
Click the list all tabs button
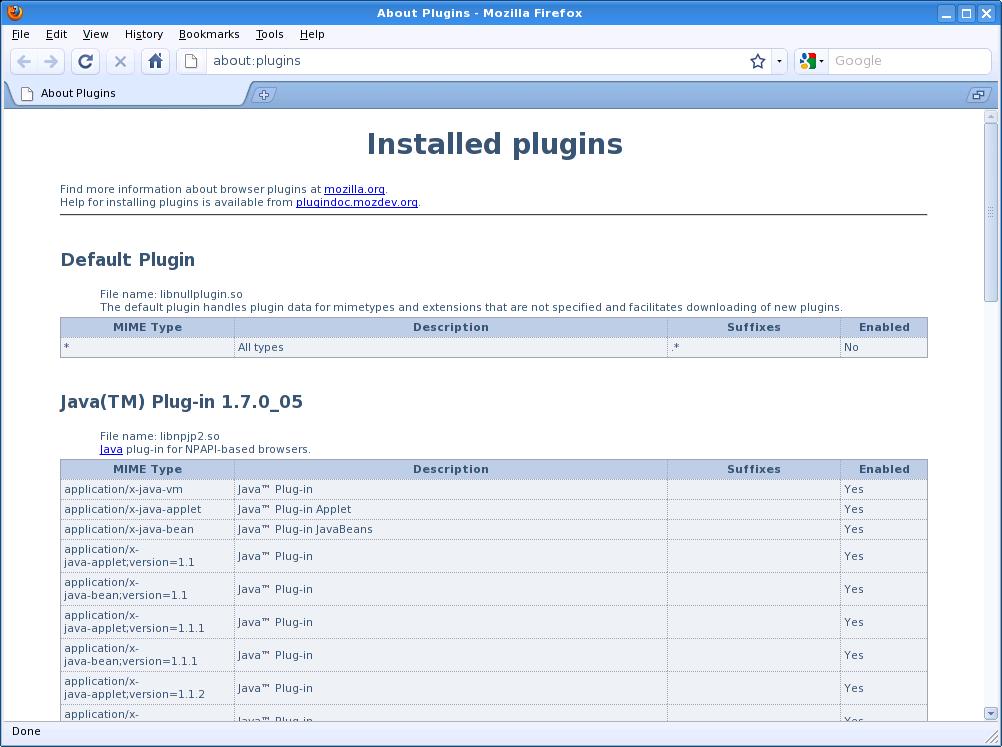(978, 95)
